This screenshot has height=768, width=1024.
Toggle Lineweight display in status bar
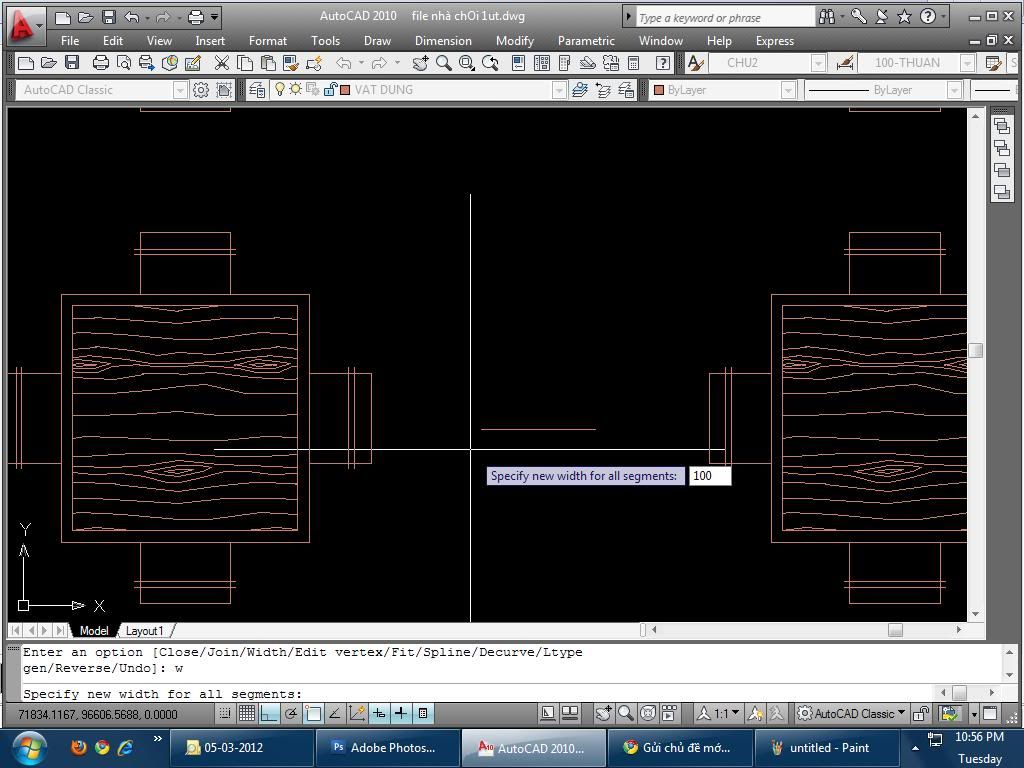coord(401,714)
